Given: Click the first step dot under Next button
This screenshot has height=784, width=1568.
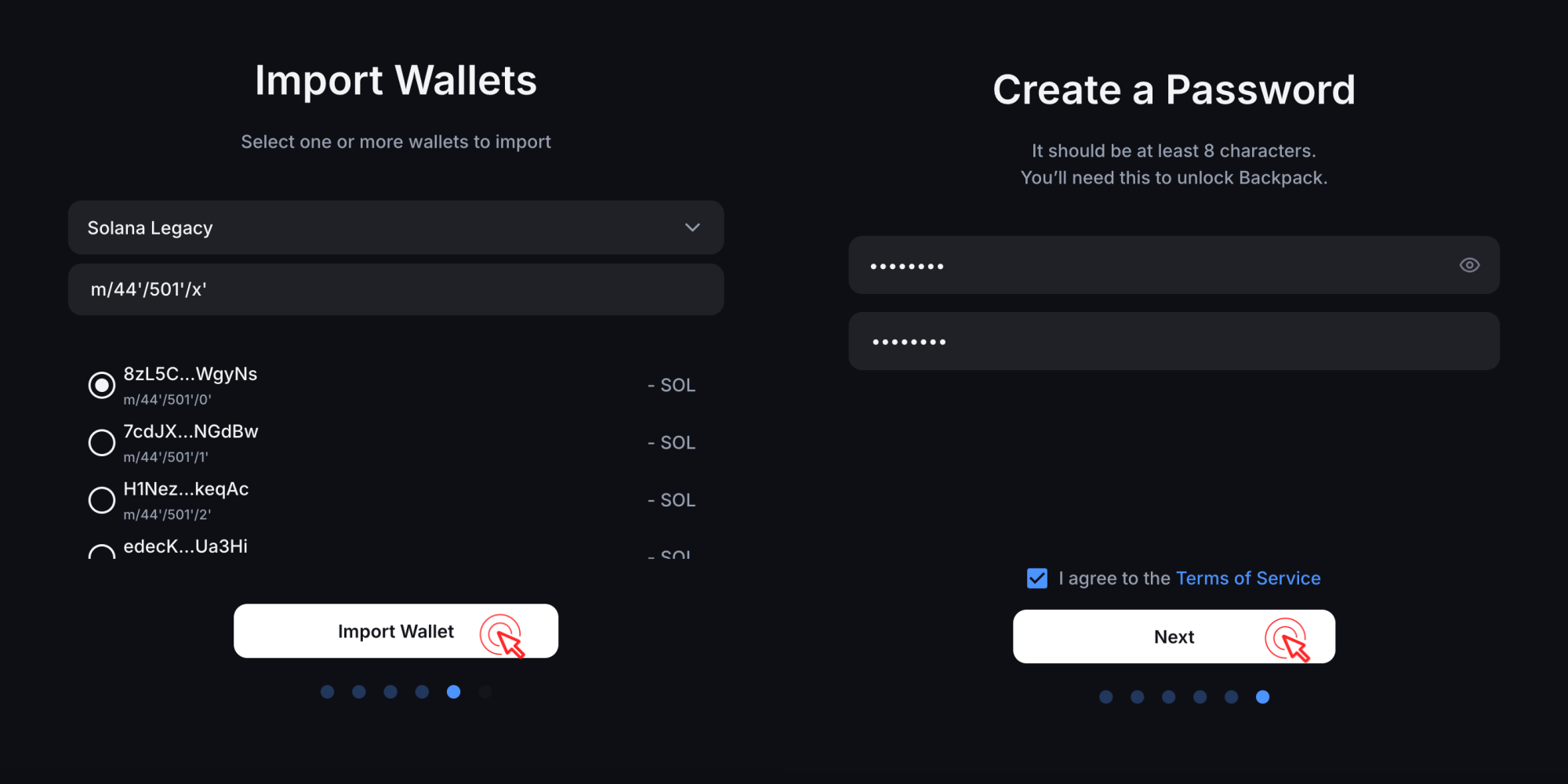Looking at the screenshot, I should point(1105,697).
